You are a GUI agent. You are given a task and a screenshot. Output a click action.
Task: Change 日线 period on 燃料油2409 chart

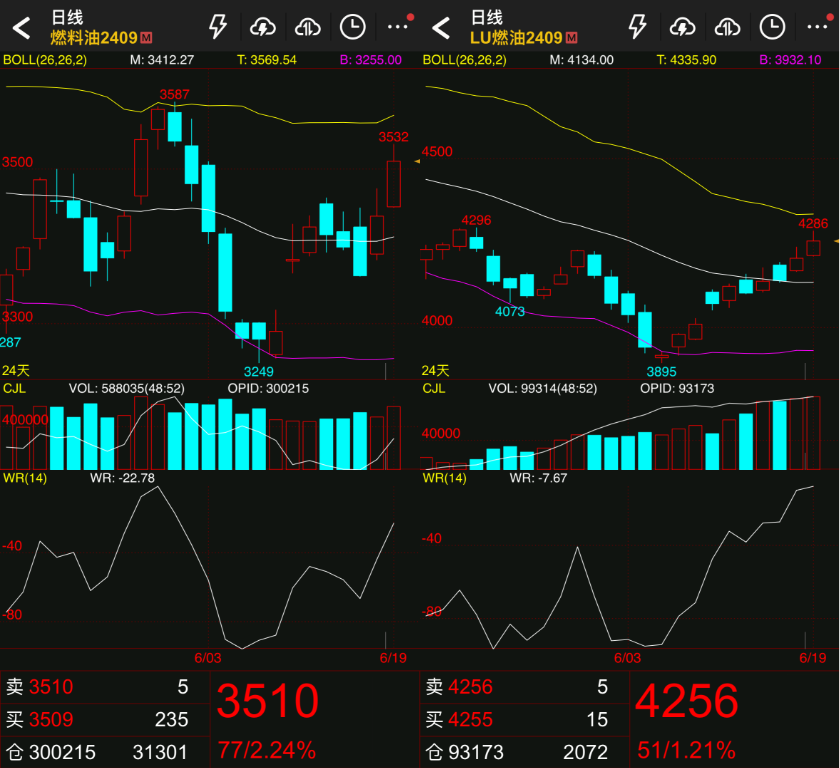[x=67, y=18]
